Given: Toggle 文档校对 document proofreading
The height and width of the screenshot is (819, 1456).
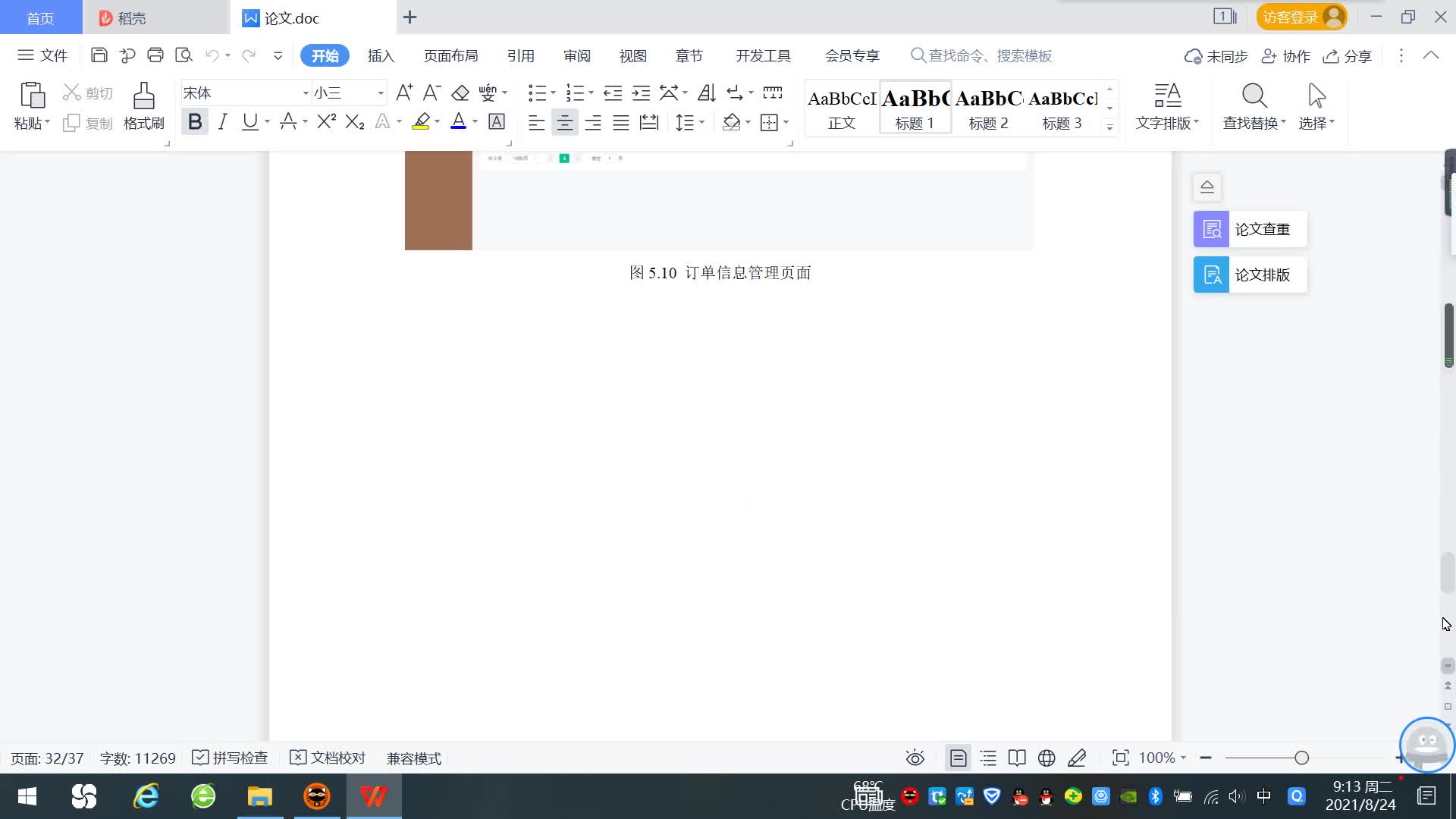Looking at the screenshot, I should [328, 758].
